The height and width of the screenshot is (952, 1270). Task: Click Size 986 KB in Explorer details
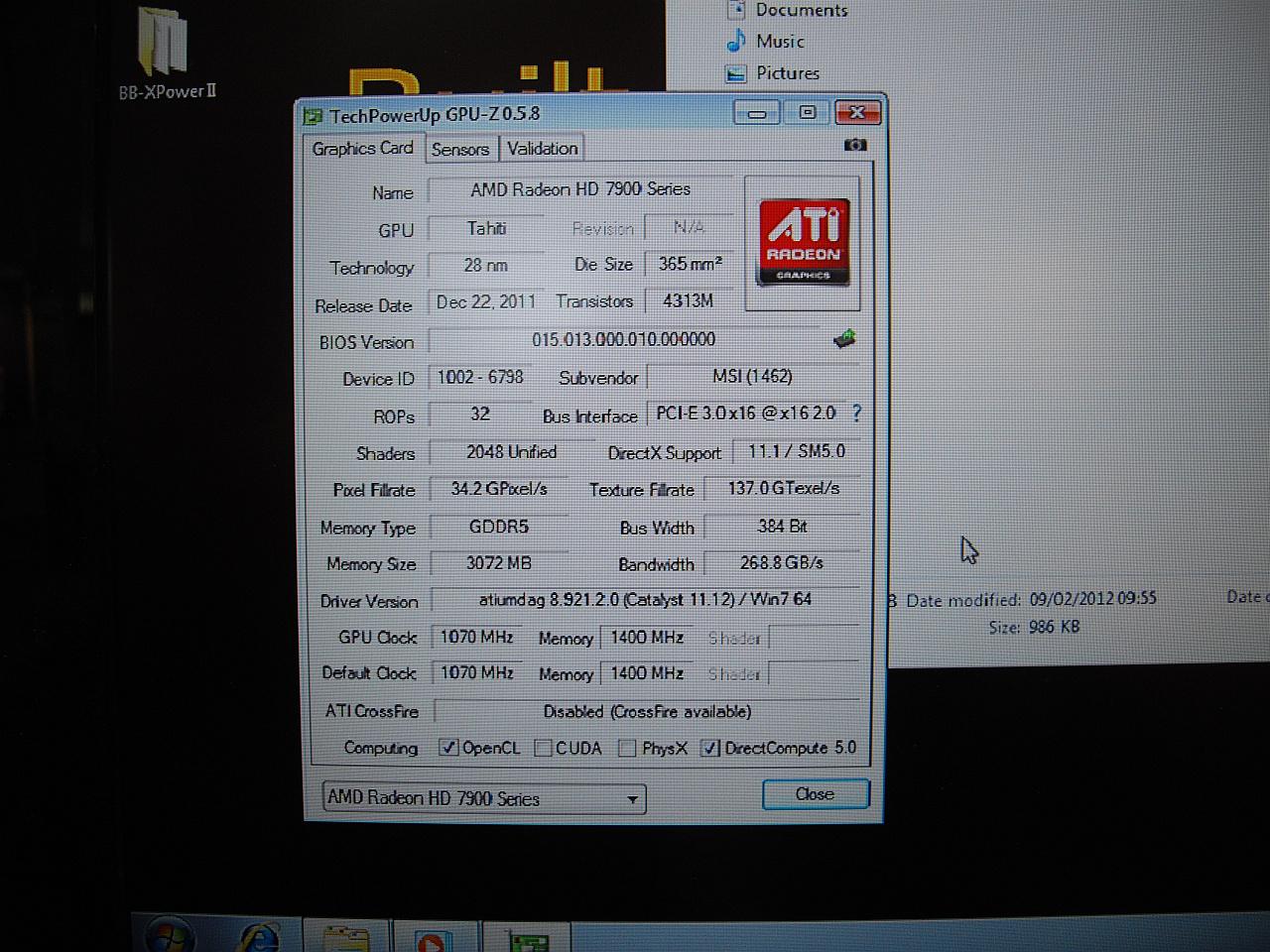1034,627
